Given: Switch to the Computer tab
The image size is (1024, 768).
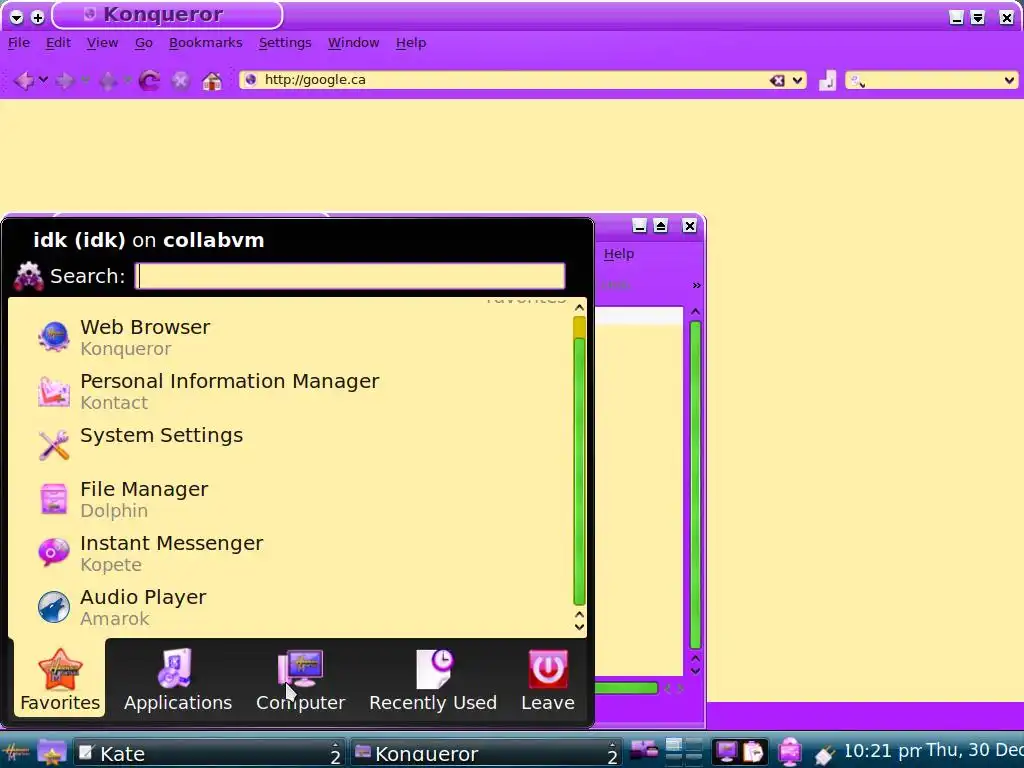Looking at the screenshot, I should click(x=300, y=679).
